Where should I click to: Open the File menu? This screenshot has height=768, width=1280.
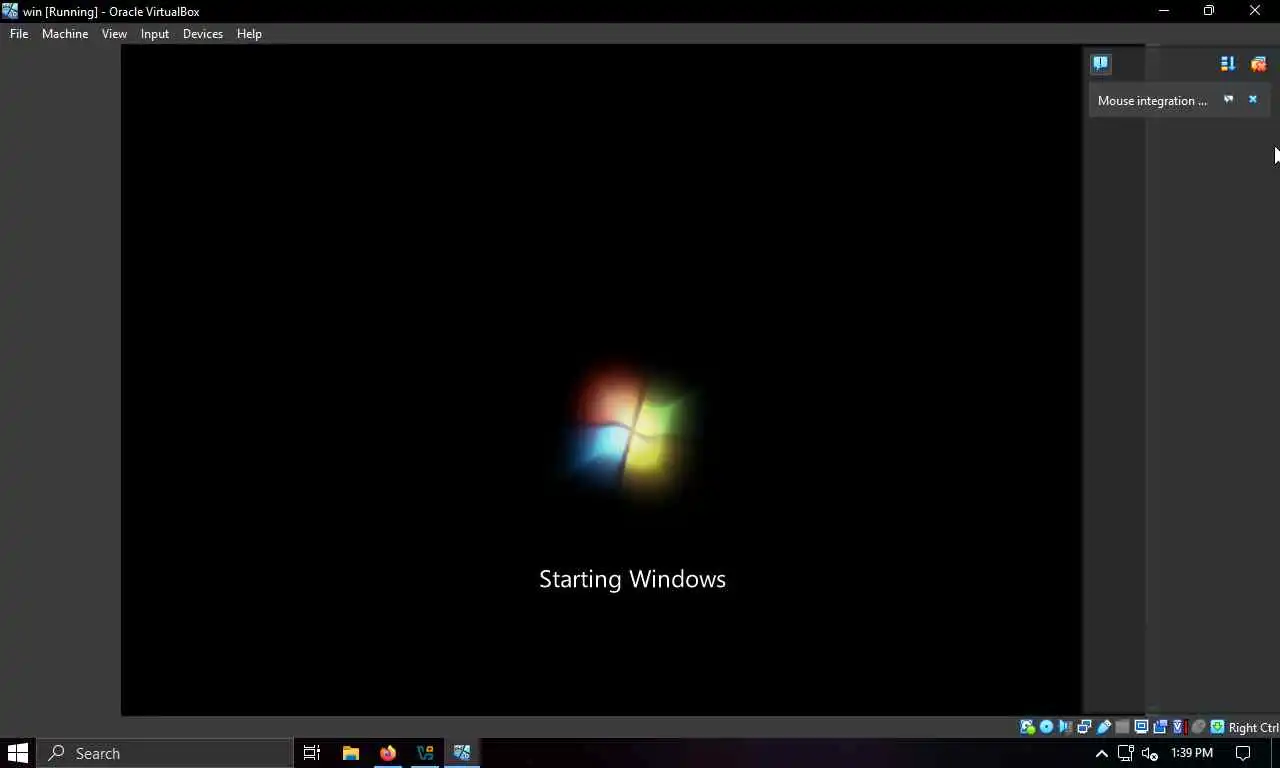[19, 33]
